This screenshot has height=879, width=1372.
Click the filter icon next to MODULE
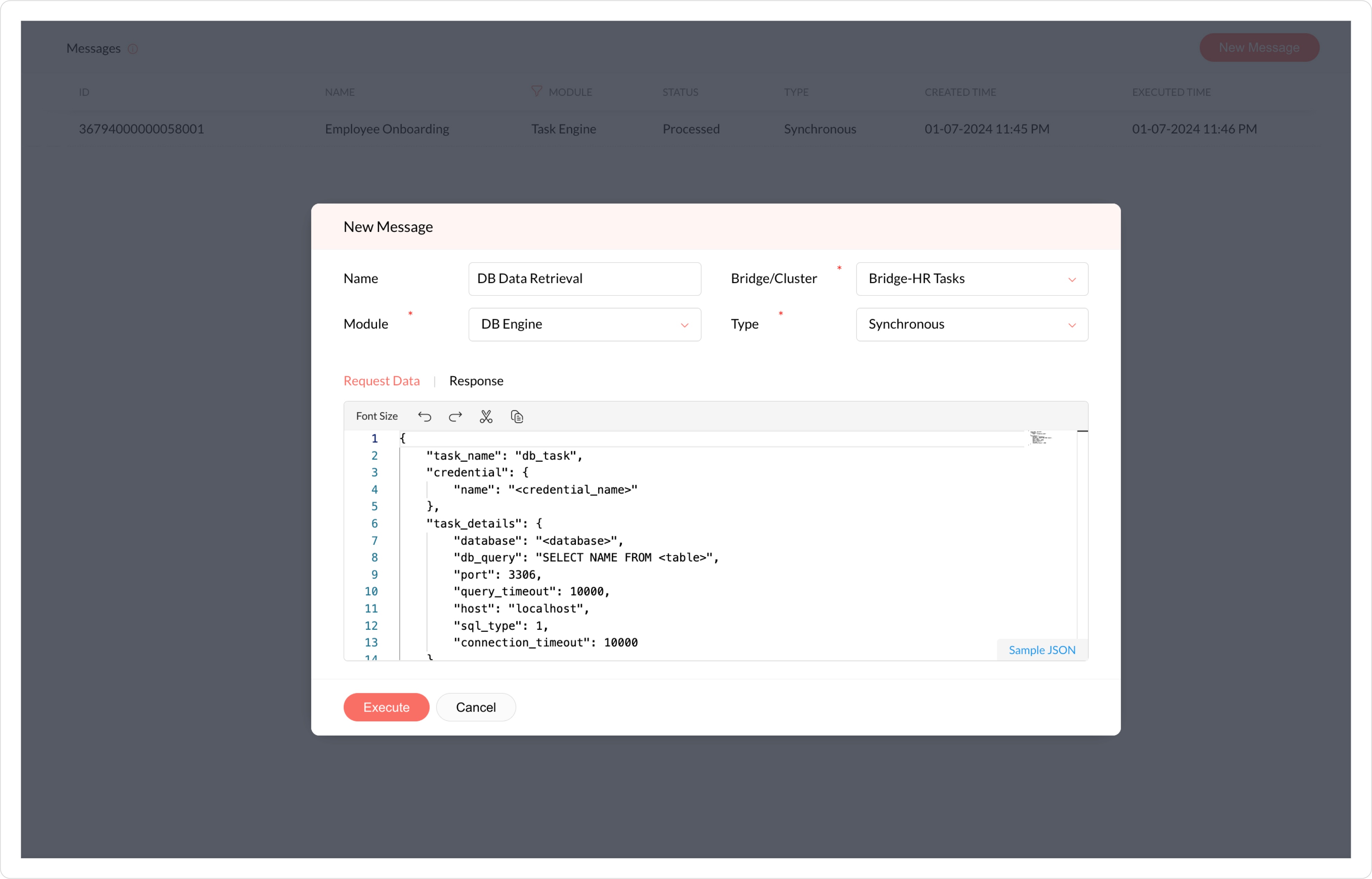point(536,91)
